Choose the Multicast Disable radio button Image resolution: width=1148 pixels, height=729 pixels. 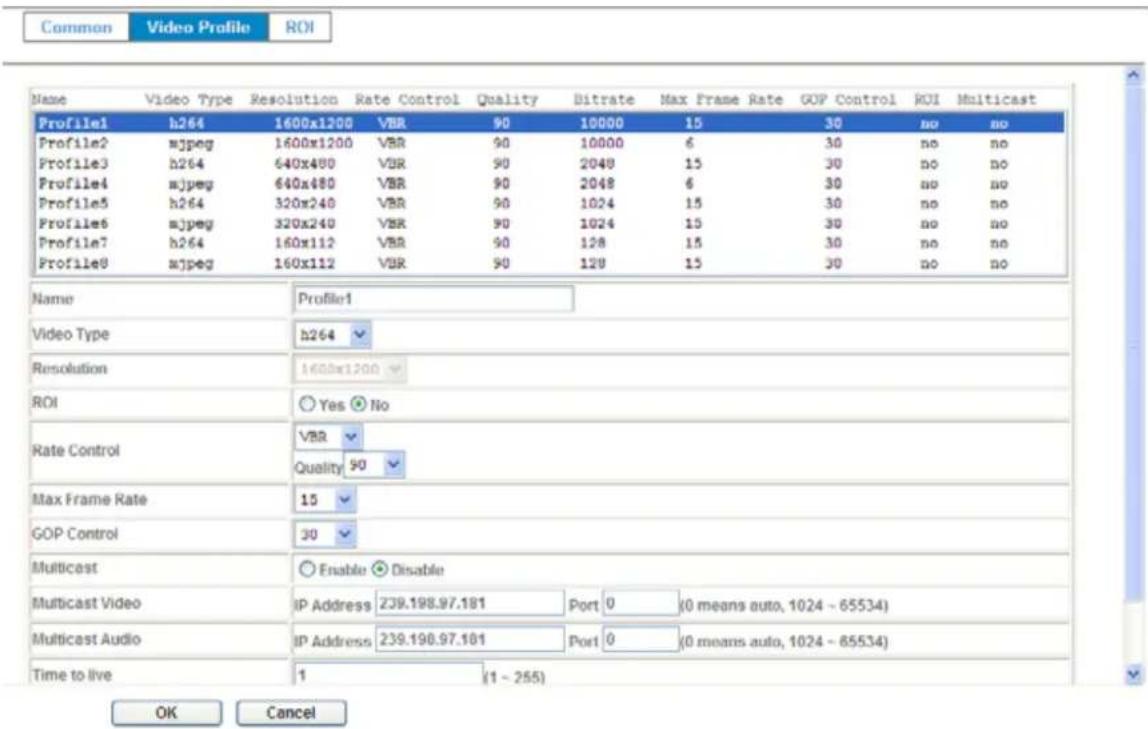pyautogui.click(x=379, y=569)
